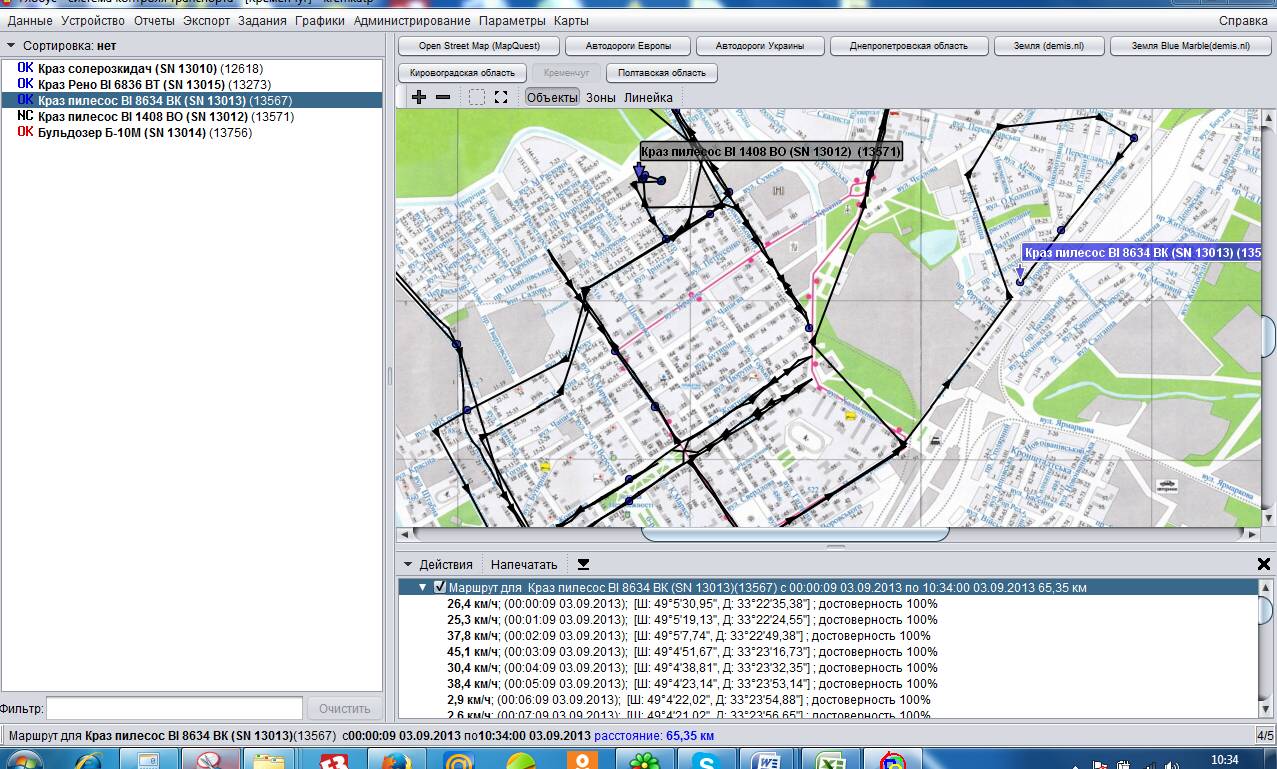Zoom out the map with minus icon
1277x769 pixels.
point(443,97)
